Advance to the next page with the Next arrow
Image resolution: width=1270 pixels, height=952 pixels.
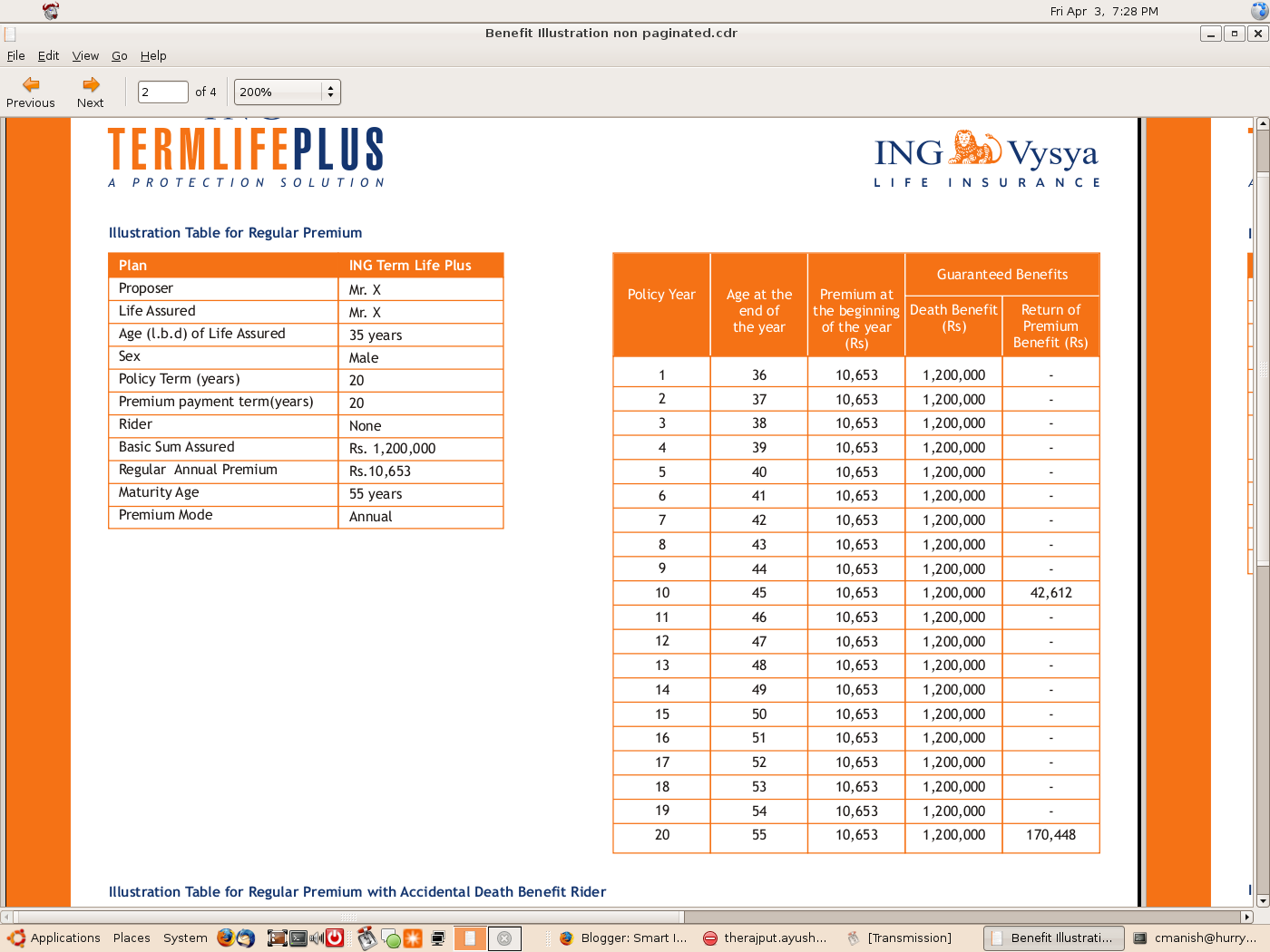(x=90, y=92)
